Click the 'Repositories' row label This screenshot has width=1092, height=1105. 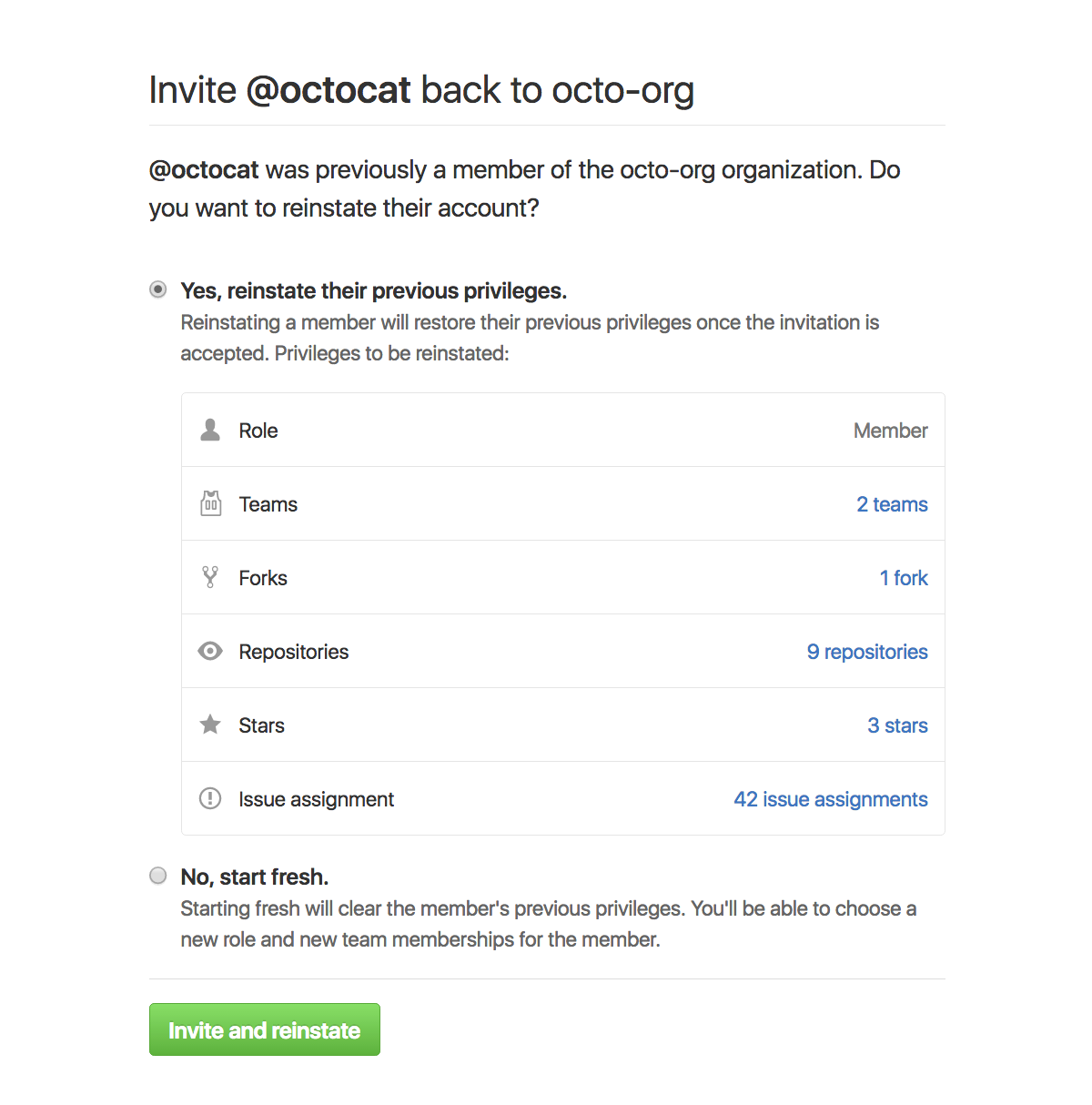click(293, 652)
